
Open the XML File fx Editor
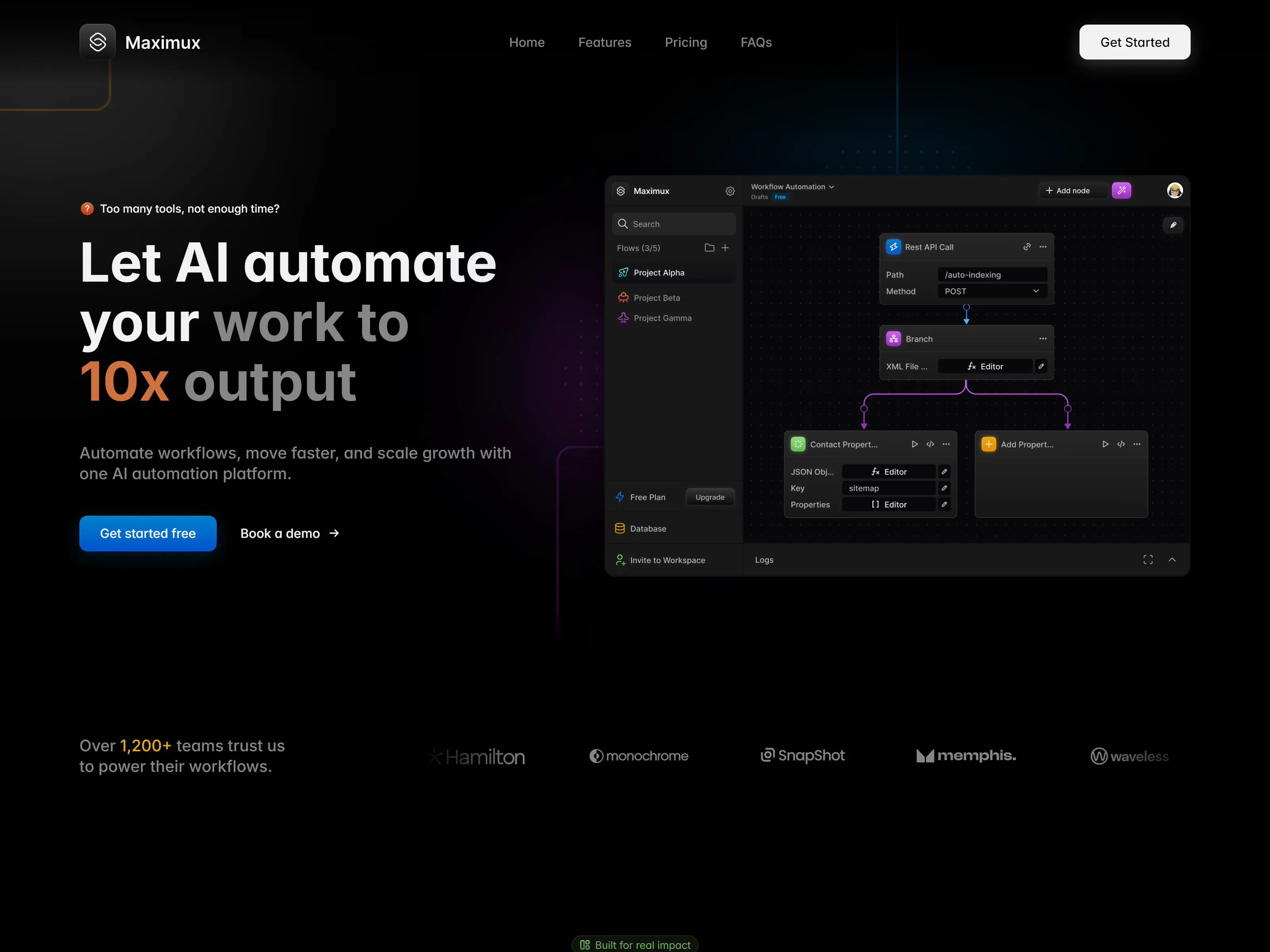[x=985, y=366]
